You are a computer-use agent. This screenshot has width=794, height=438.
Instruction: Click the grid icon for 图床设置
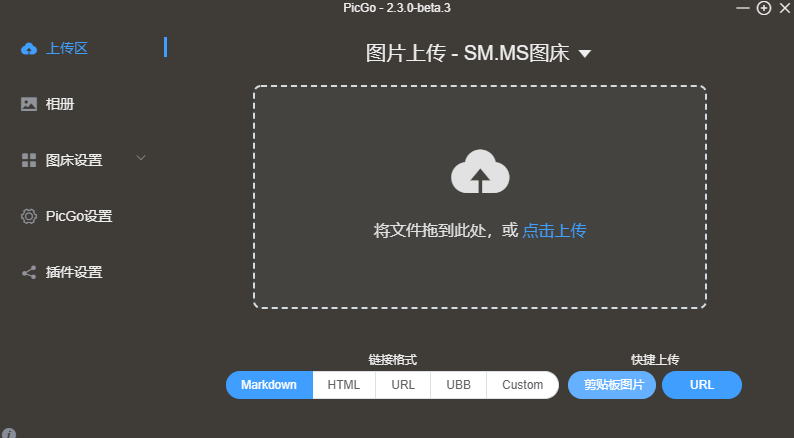click(29, 160)
